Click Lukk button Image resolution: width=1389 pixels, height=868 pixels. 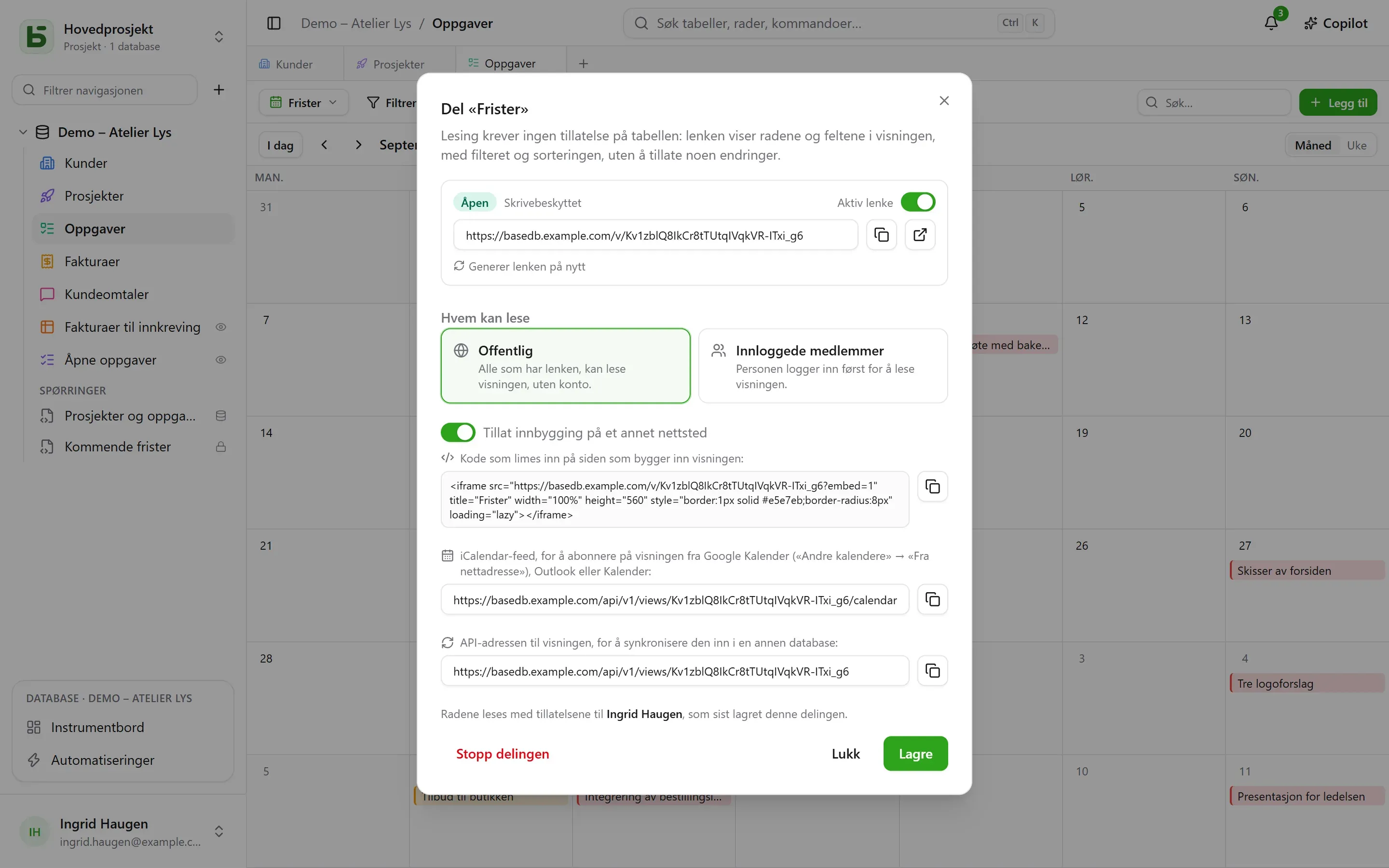point(845,754)
